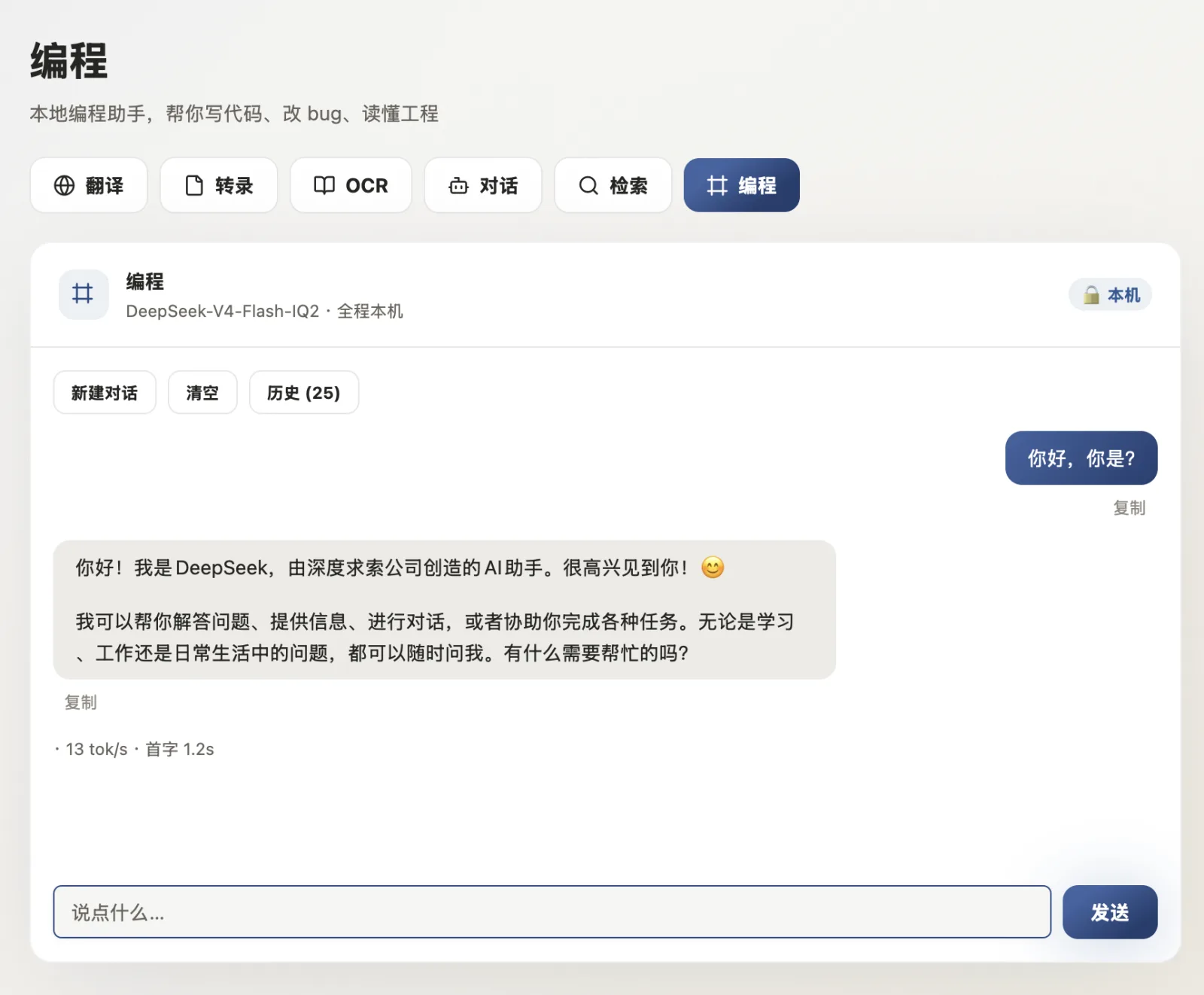
Task: Start a new chat with 新建对话
Action: 105,392
